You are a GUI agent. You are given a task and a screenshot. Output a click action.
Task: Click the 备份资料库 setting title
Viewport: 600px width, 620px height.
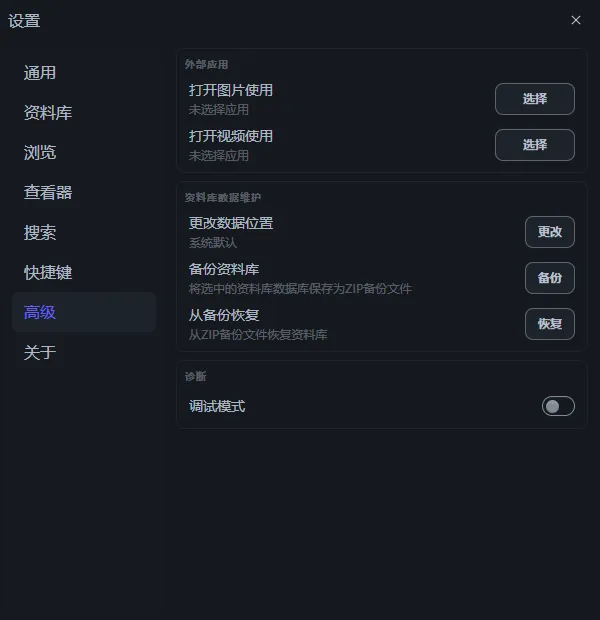pos(224,269)
